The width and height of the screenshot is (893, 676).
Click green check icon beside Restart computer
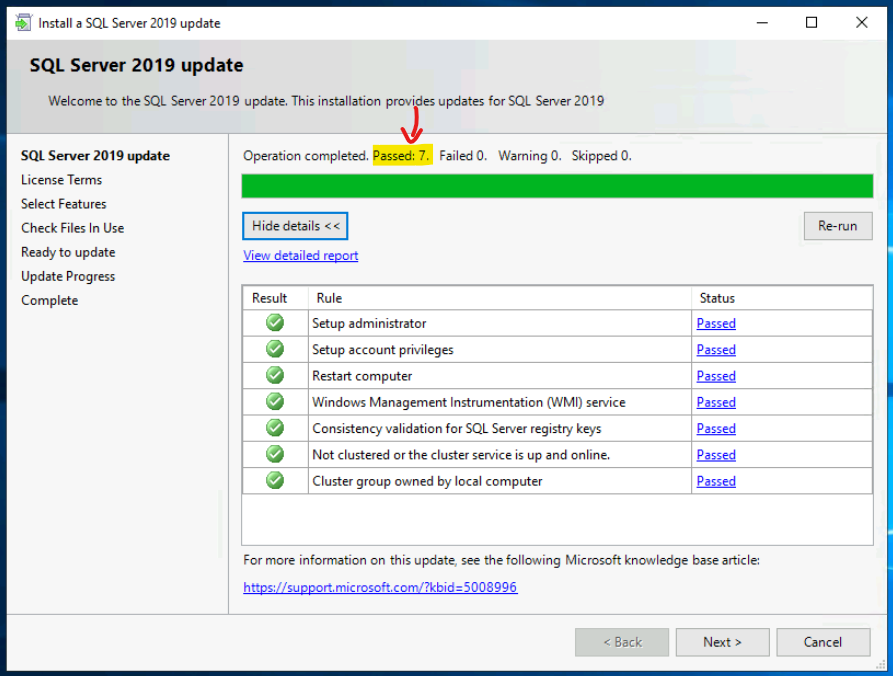(x=275, y=375)
